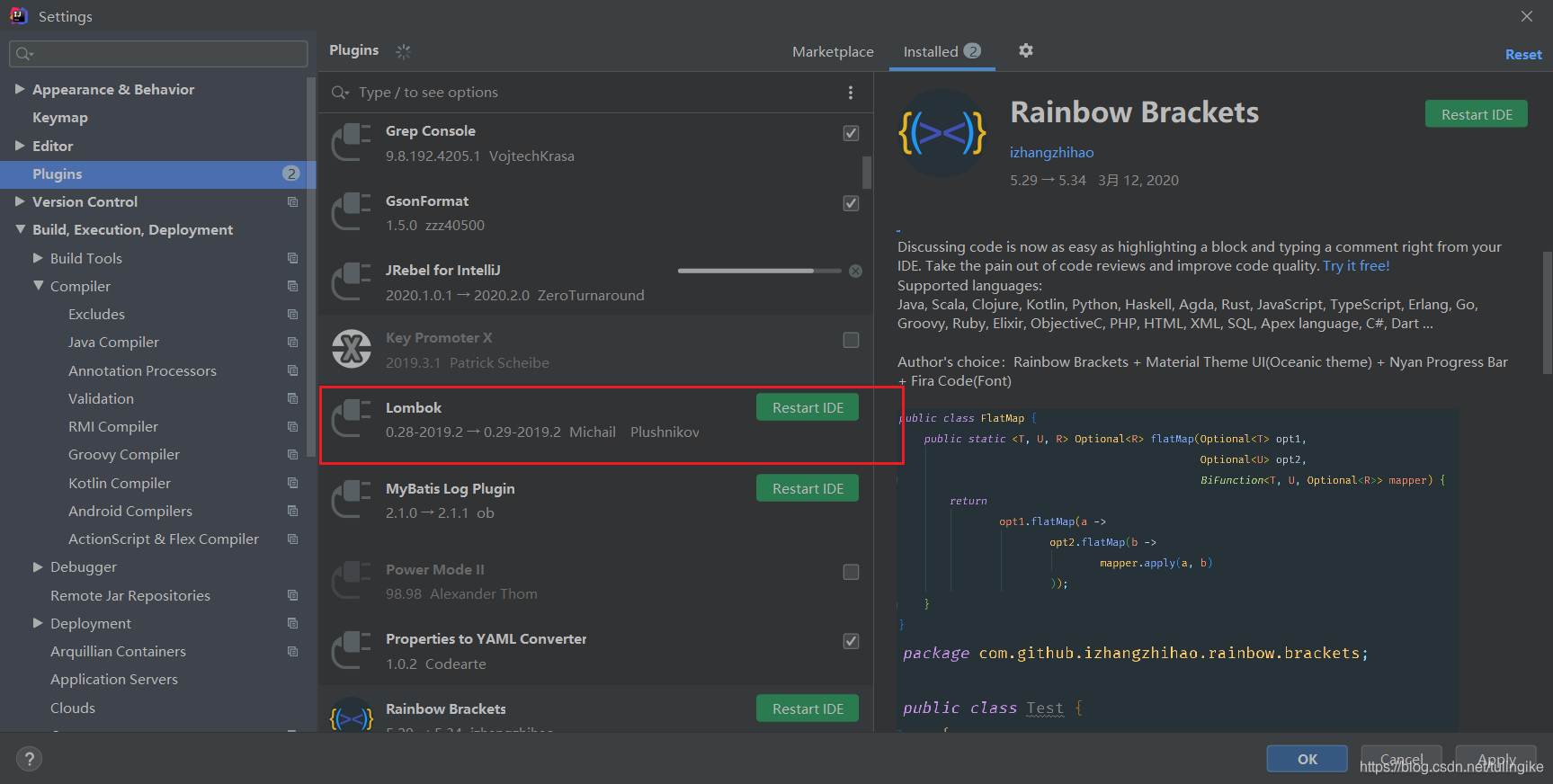
Task: Open the Keymap settings page
Action: point(60,118)
